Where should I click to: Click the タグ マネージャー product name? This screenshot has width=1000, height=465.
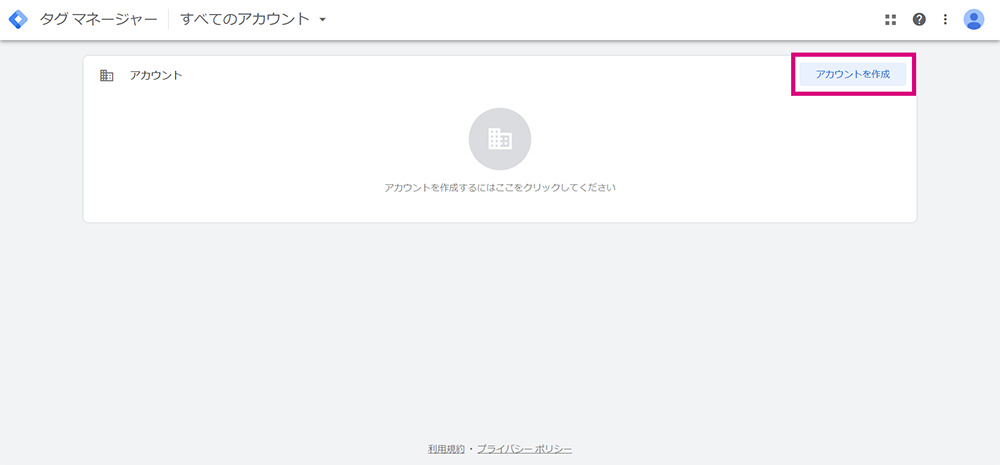tap(98, 19)
